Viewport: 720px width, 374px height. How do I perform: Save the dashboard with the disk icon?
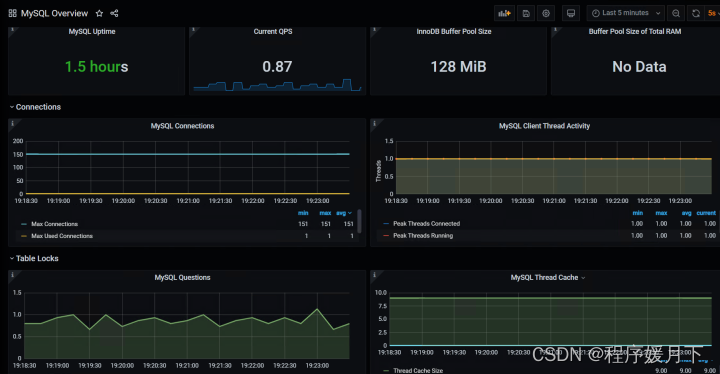[x=526, y=13]
